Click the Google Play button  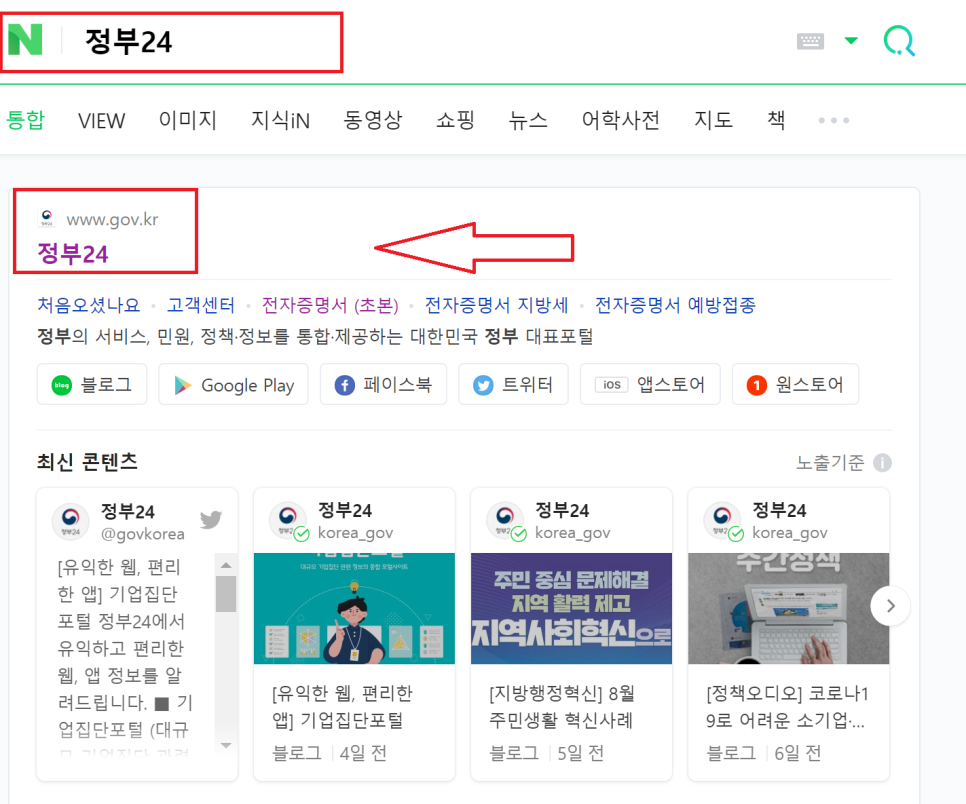click(233, 384)
